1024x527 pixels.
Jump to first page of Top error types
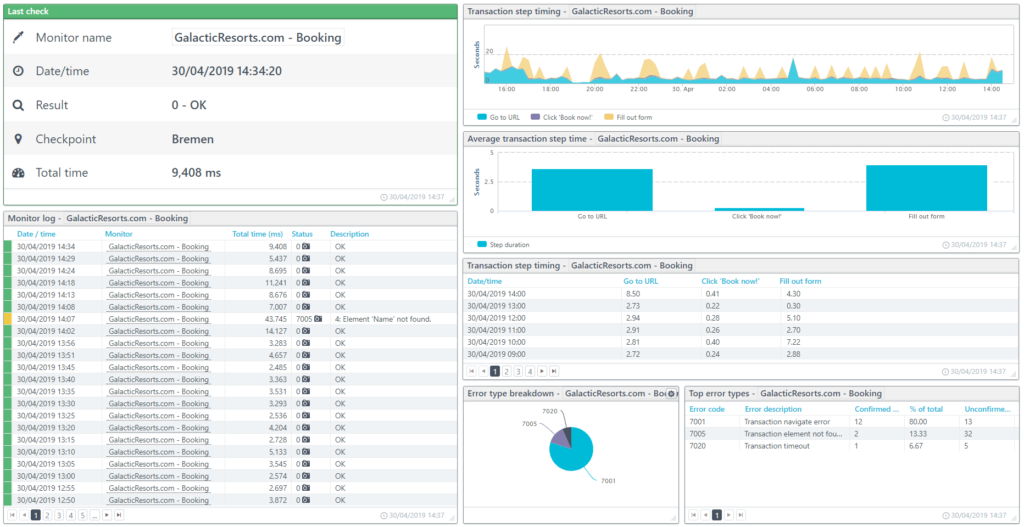pos(694,515)
